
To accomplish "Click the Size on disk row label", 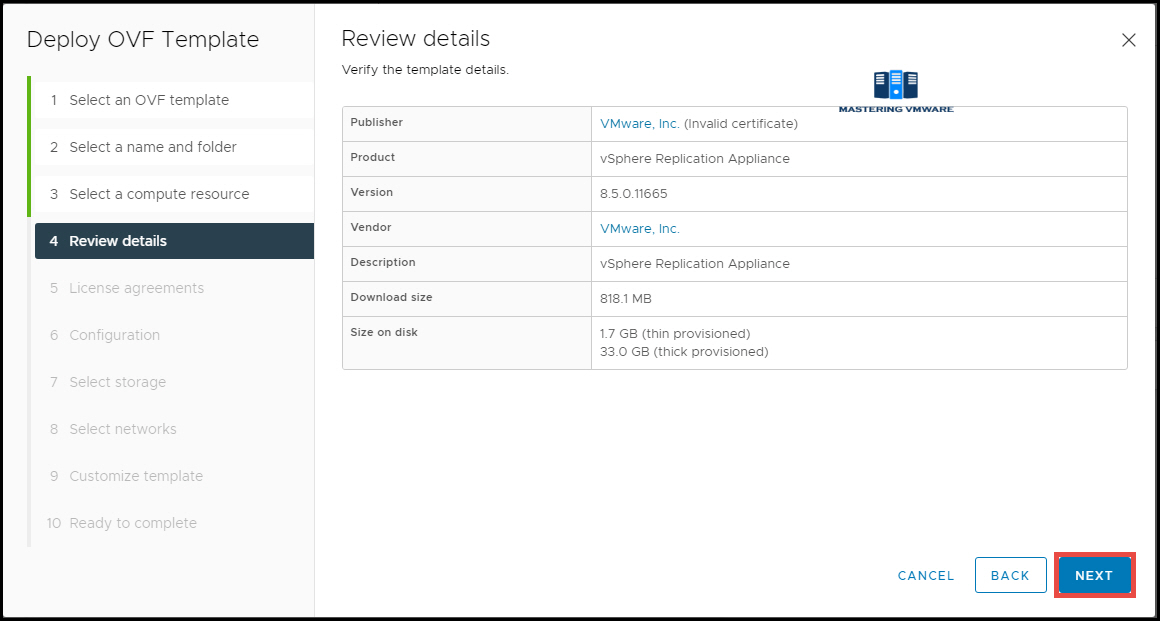I will coord(384,332).
